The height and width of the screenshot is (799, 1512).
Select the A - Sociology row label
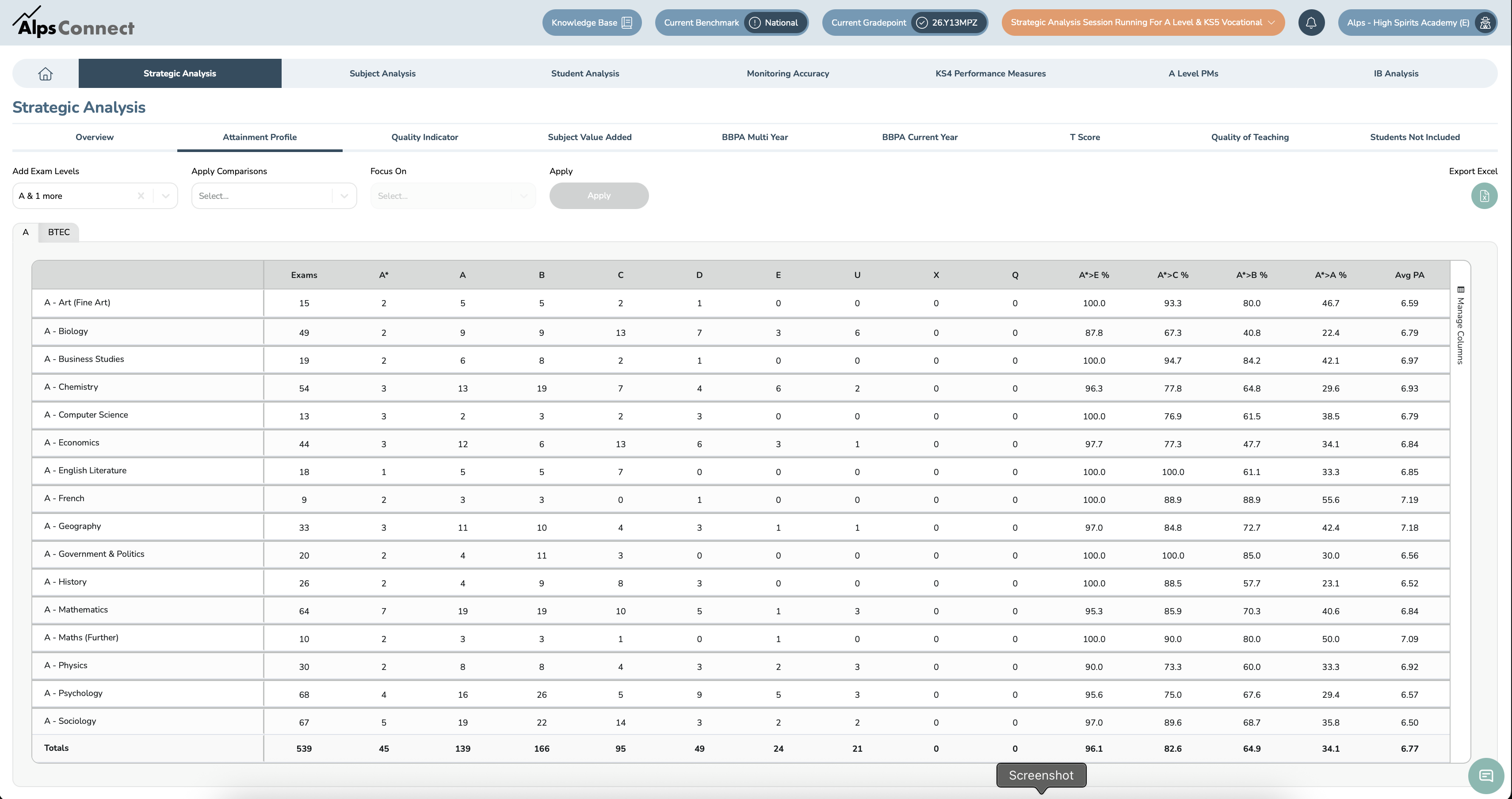(70, 722)
